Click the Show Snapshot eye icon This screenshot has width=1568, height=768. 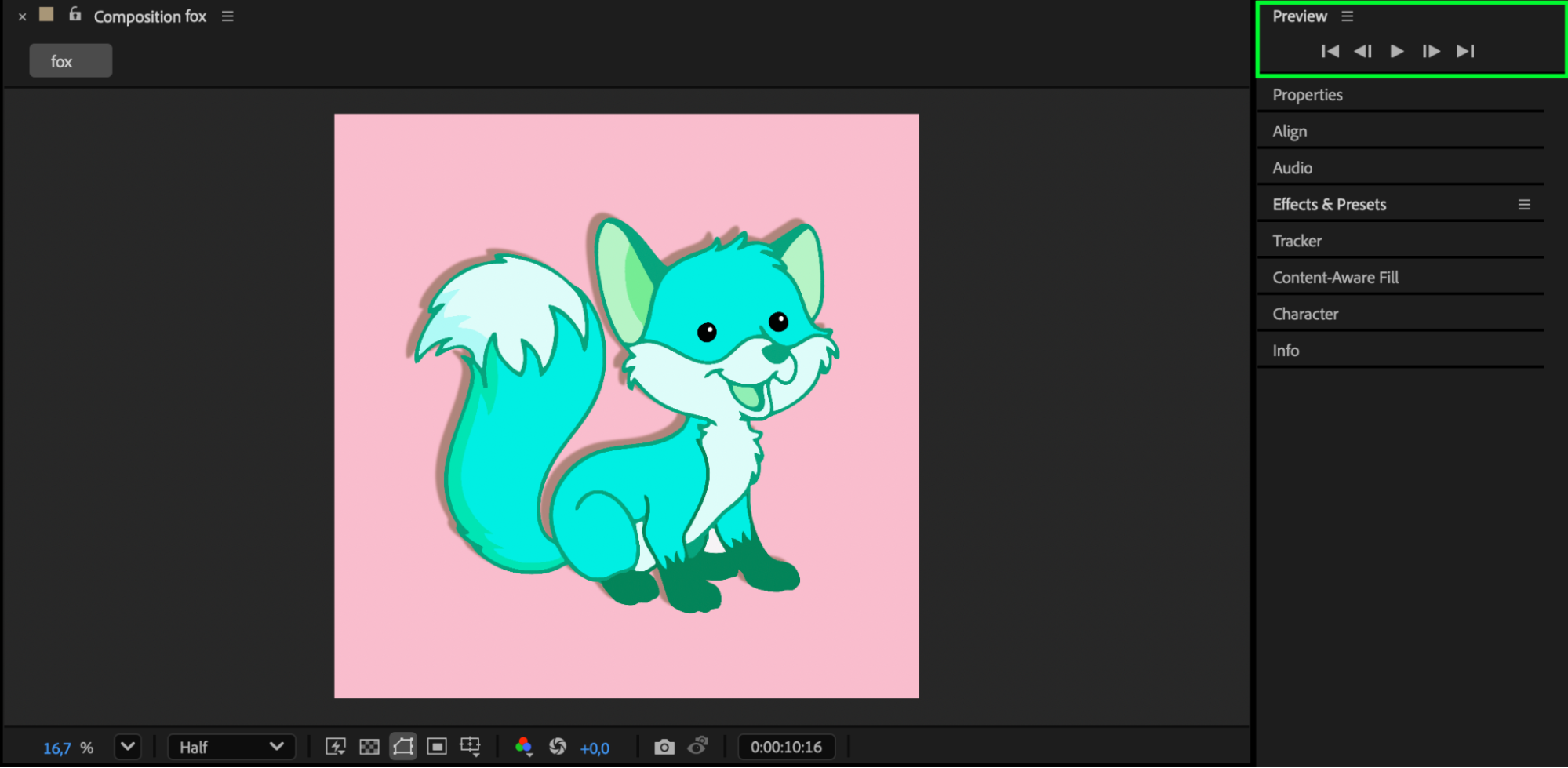coord(697,745)
